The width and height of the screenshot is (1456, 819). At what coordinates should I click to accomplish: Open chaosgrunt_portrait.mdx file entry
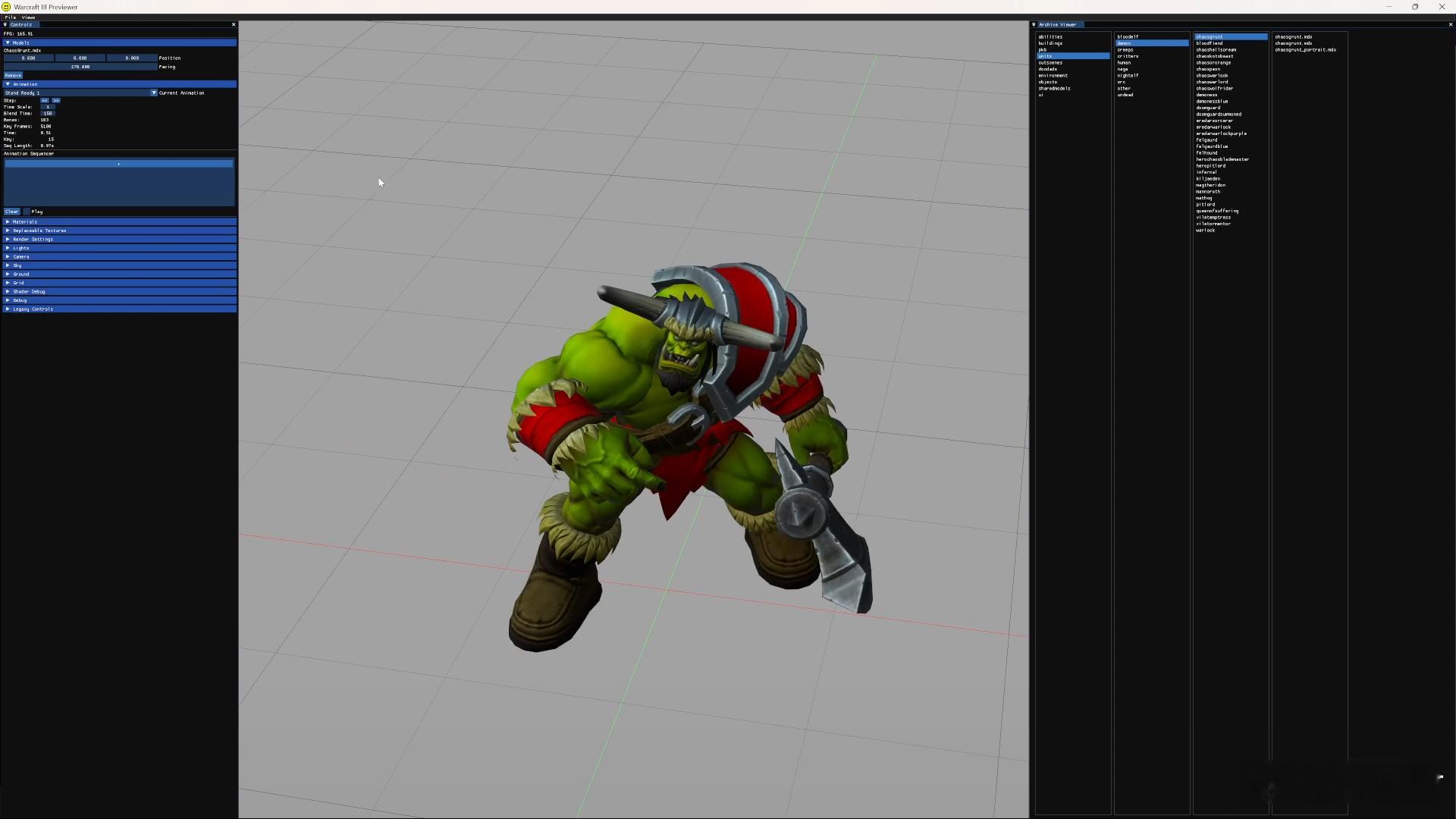pyautogui.click(x=1305, y=49)
